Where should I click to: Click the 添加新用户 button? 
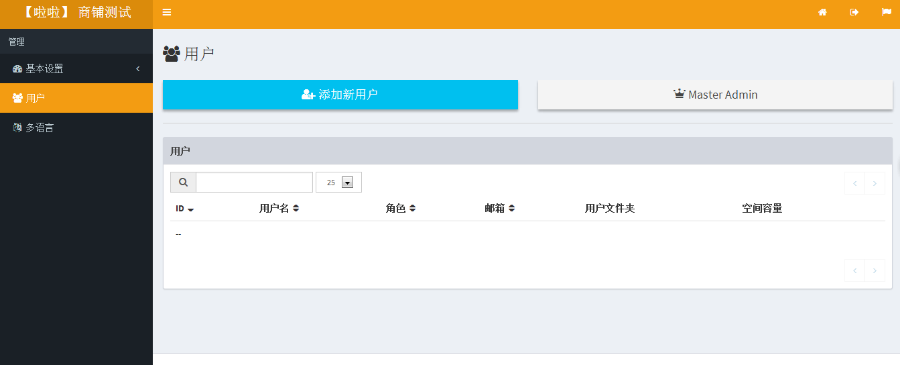coord(340,95)
